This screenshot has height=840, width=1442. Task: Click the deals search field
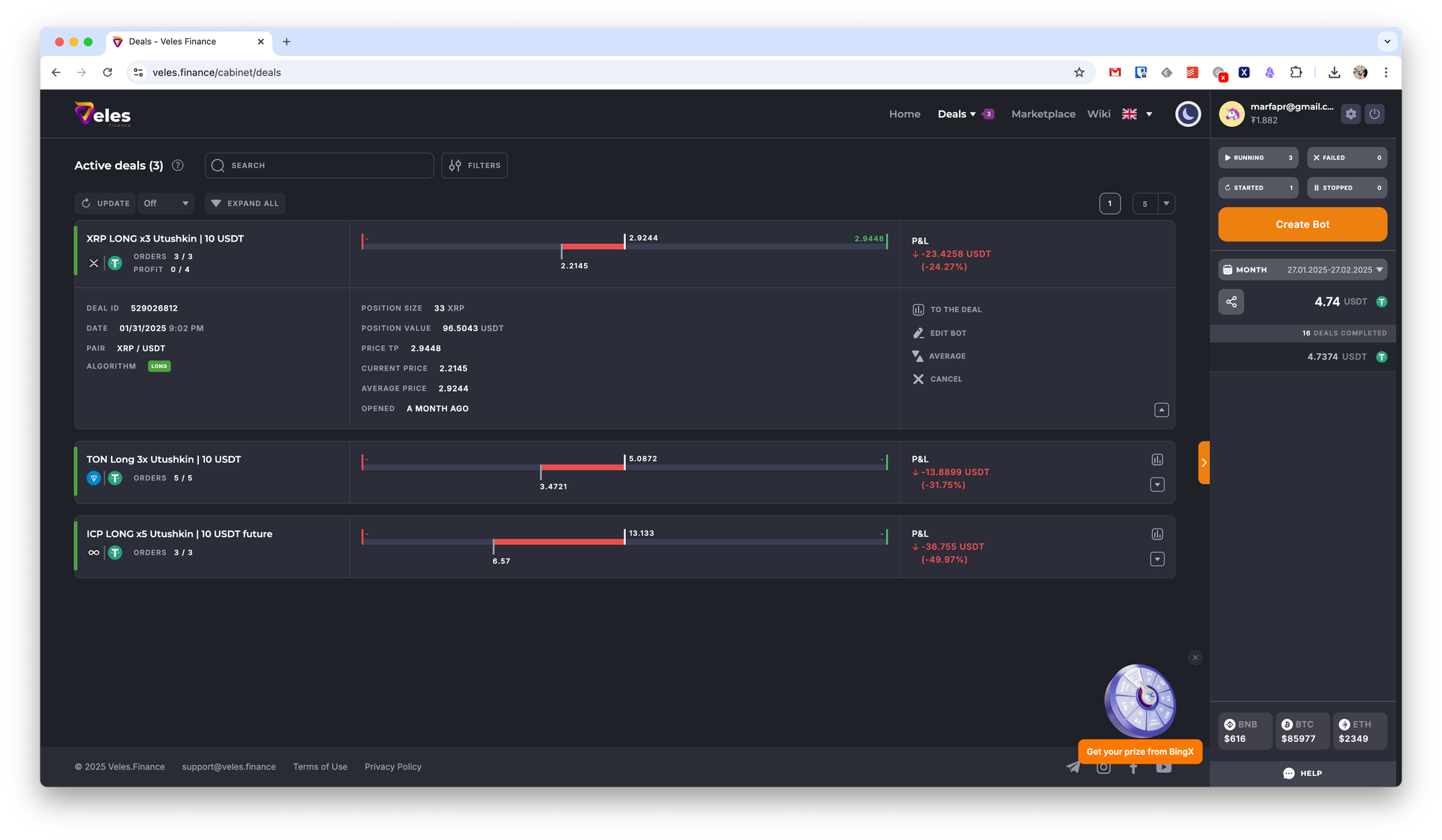coord(319,166)
